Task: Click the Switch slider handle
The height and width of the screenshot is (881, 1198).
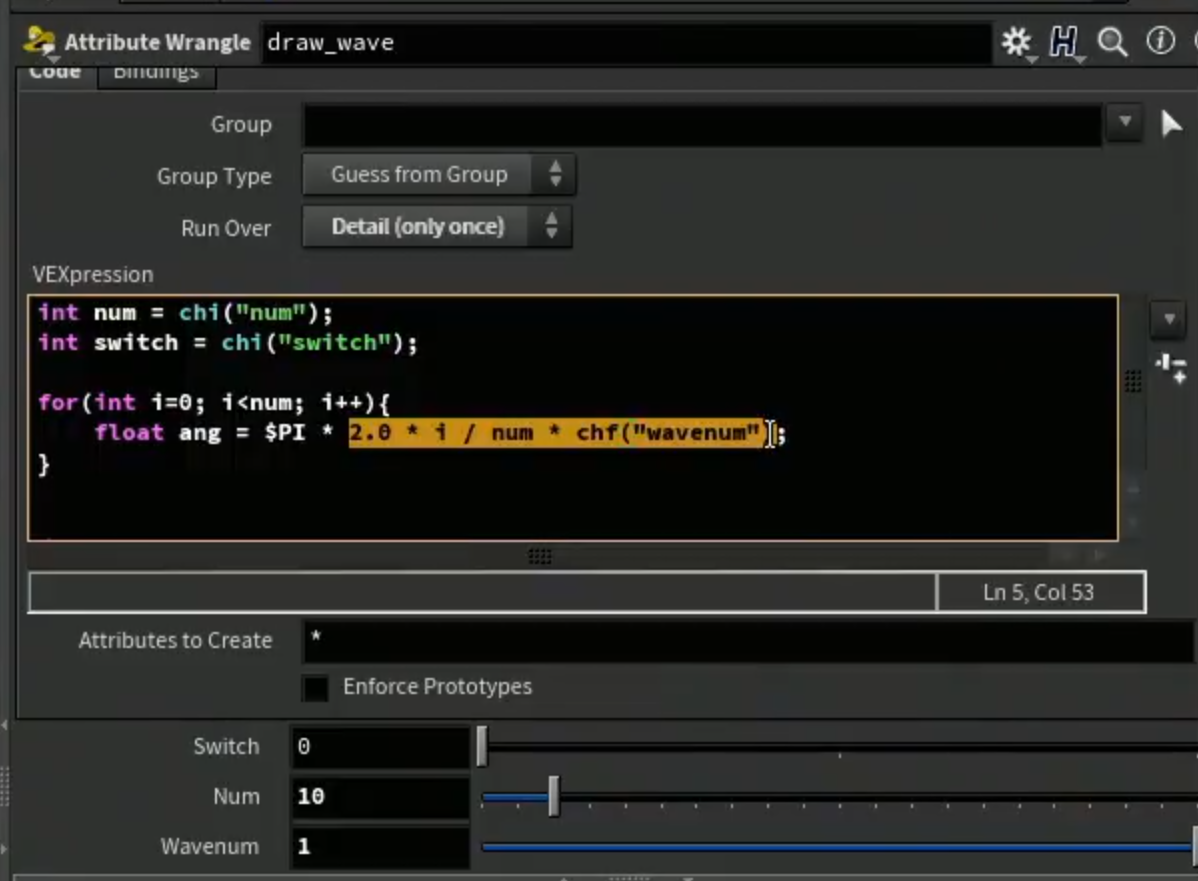Action: pos(482,747)
